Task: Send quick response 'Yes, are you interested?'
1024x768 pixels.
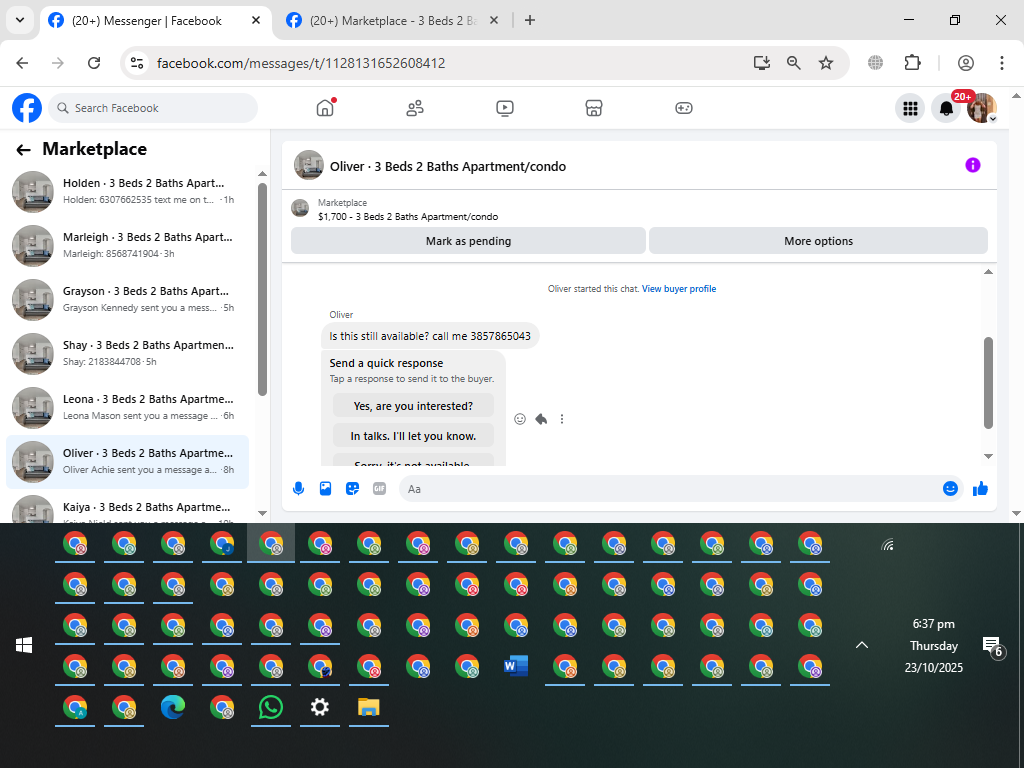Action: [413, 406]
